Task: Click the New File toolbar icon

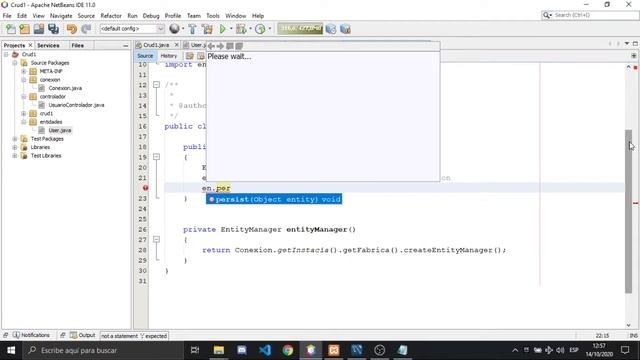Action: tap(11, 29)
